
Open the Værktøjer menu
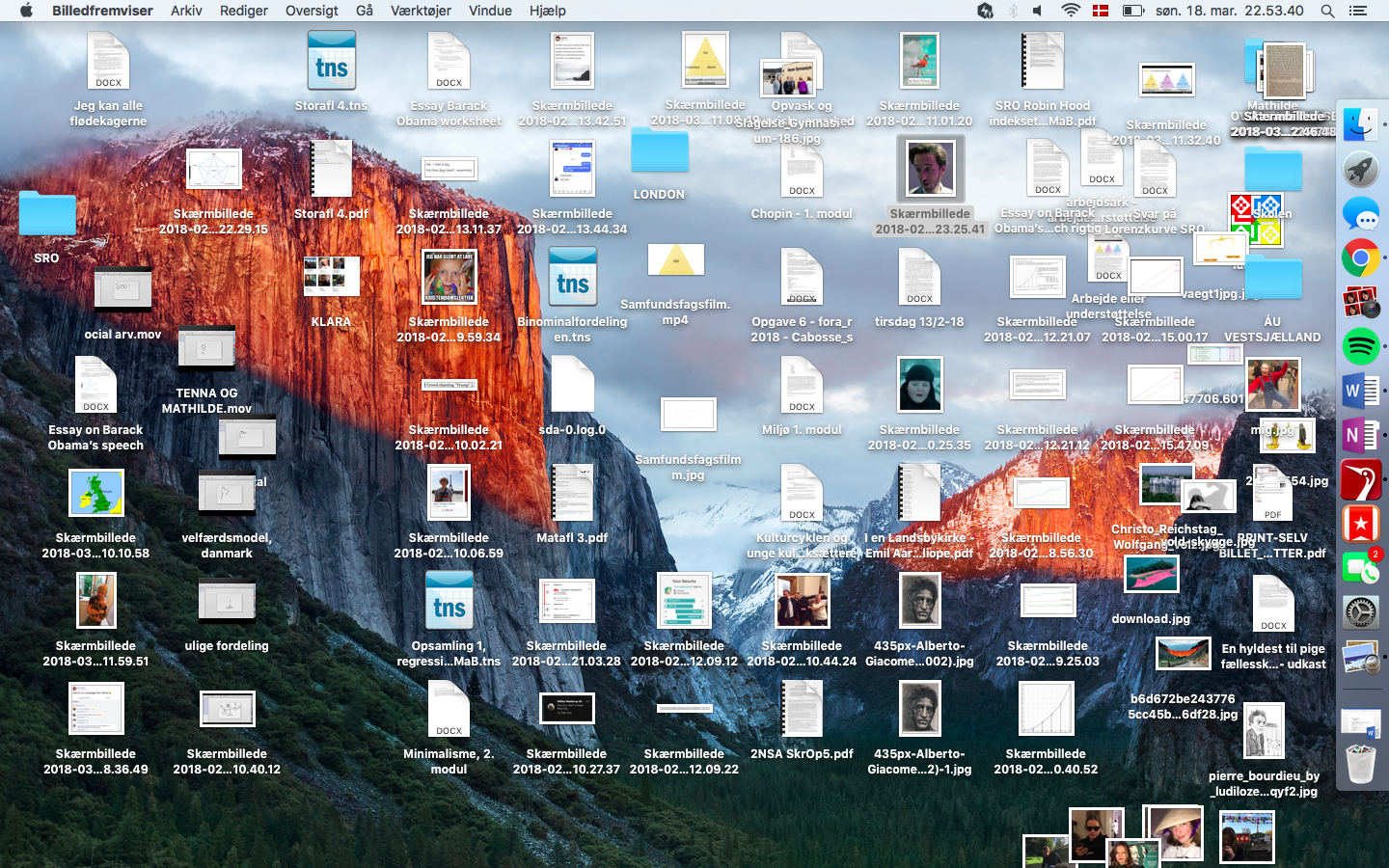pyautogui.click(x=421, y=11)
